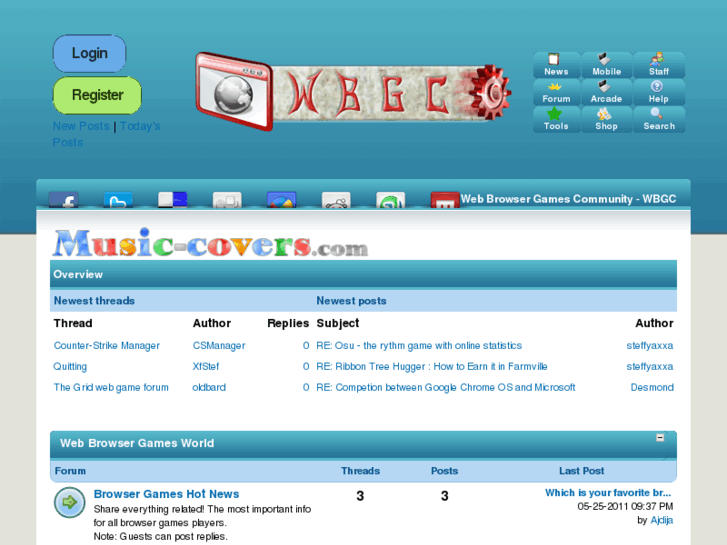Open Tools with green star icon

[556, 120]
